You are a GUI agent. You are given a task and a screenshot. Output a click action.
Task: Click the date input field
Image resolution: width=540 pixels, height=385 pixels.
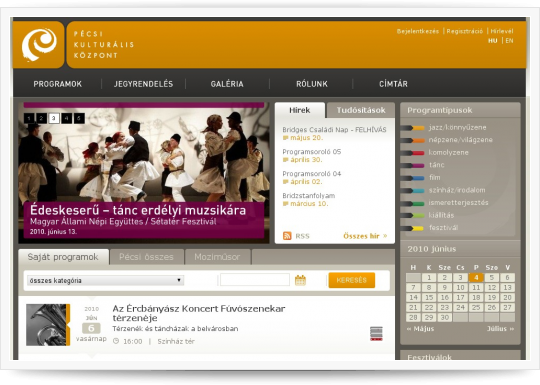(255, 280)
